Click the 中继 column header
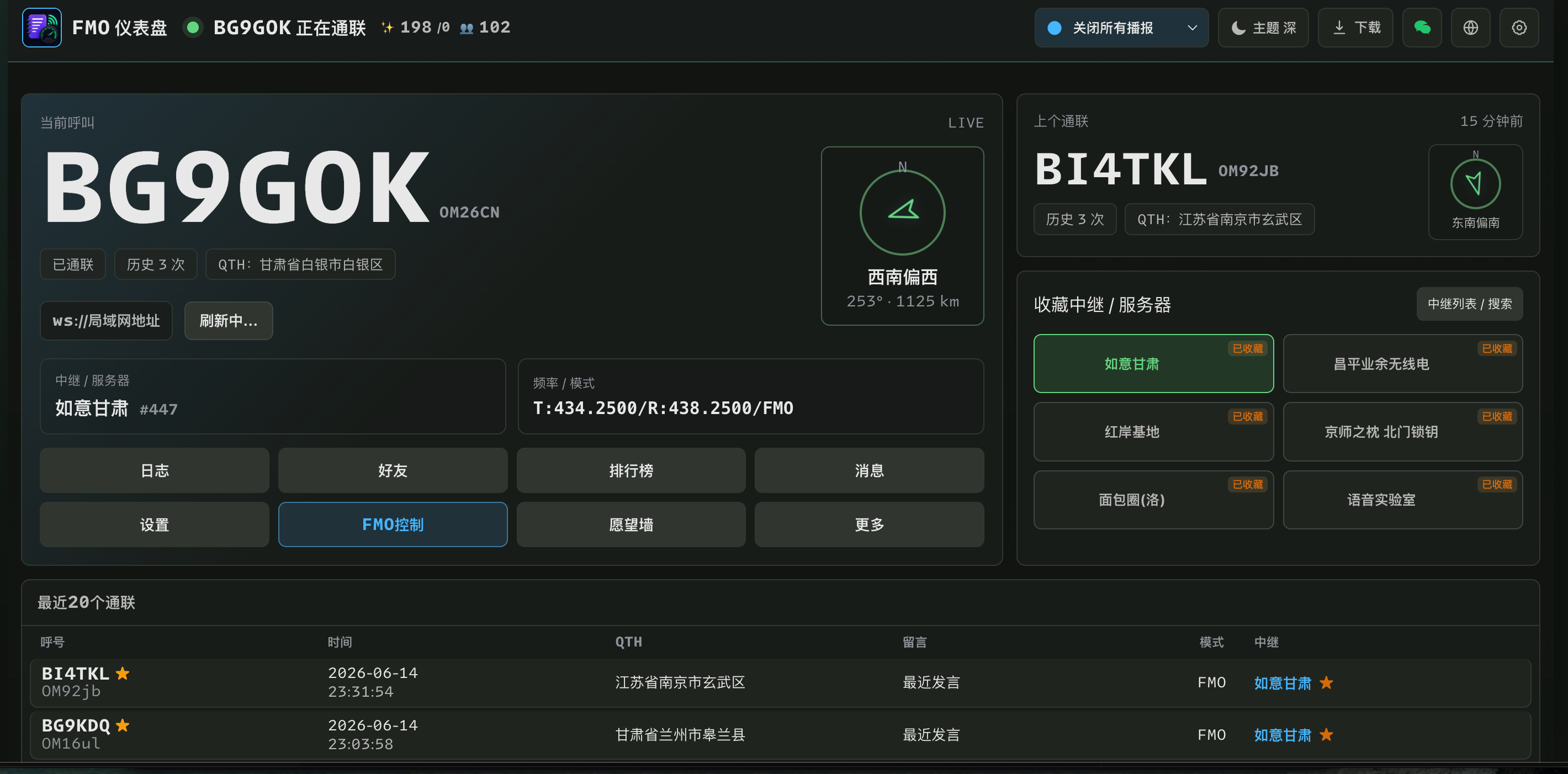The image size is (1568, 774). point(1266,642)
